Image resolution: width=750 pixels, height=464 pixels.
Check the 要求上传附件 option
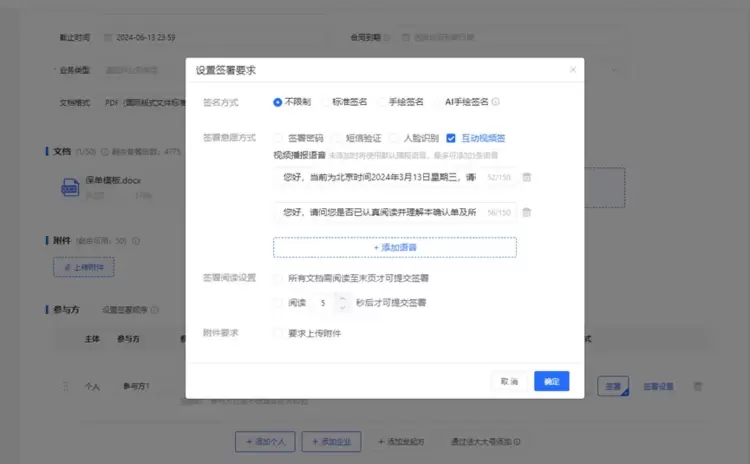(x=278, y=333)
